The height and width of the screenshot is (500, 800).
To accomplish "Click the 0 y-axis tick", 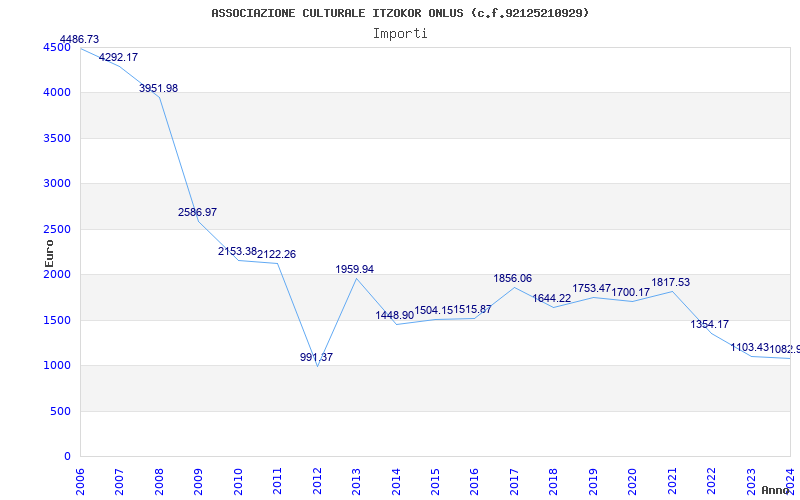I will point(67,457).
